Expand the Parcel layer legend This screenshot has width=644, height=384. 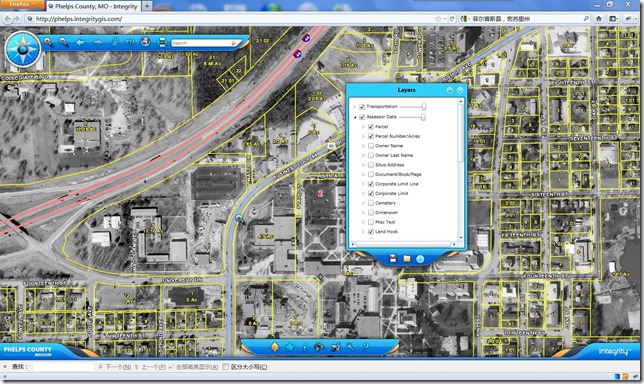pos(363,127)
